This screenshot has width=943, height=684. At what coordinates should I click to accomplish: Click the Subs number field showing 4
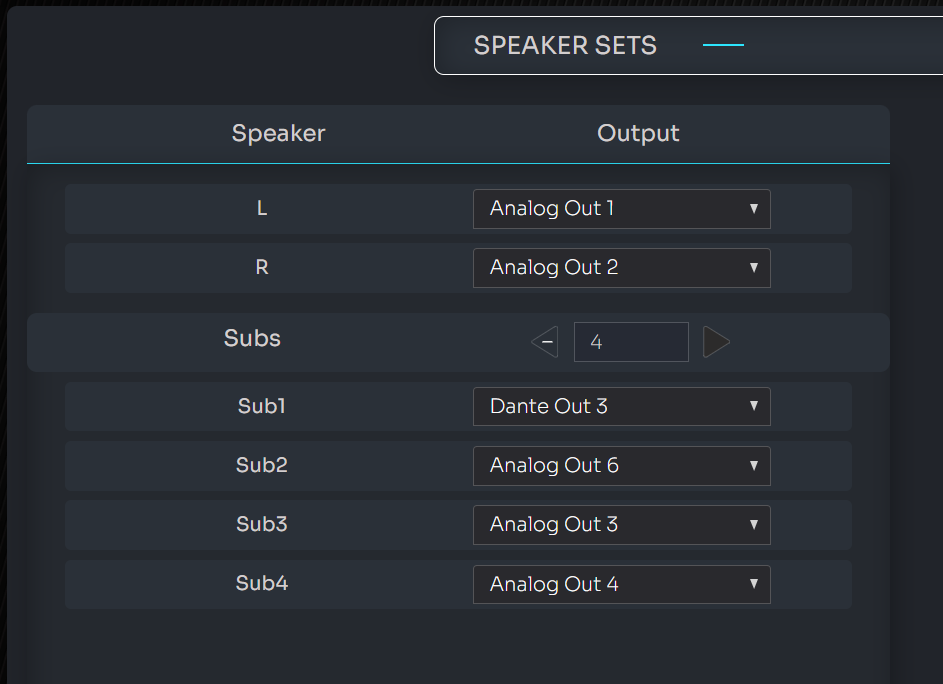(631, 342)
